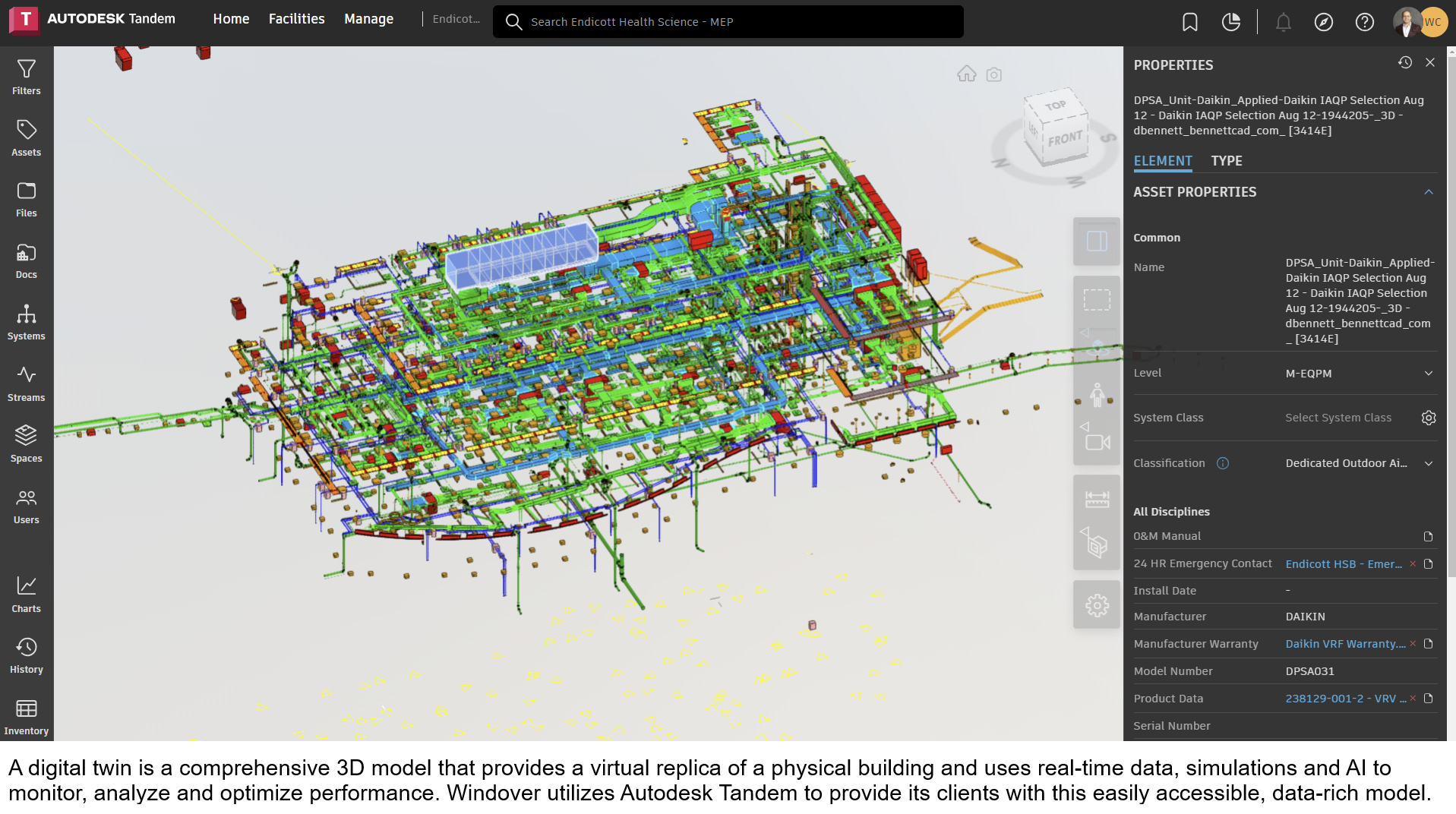The width and height of the screenshot is (1456, 814).
Task: Reset view with the home icon
Action: (966, 74)
